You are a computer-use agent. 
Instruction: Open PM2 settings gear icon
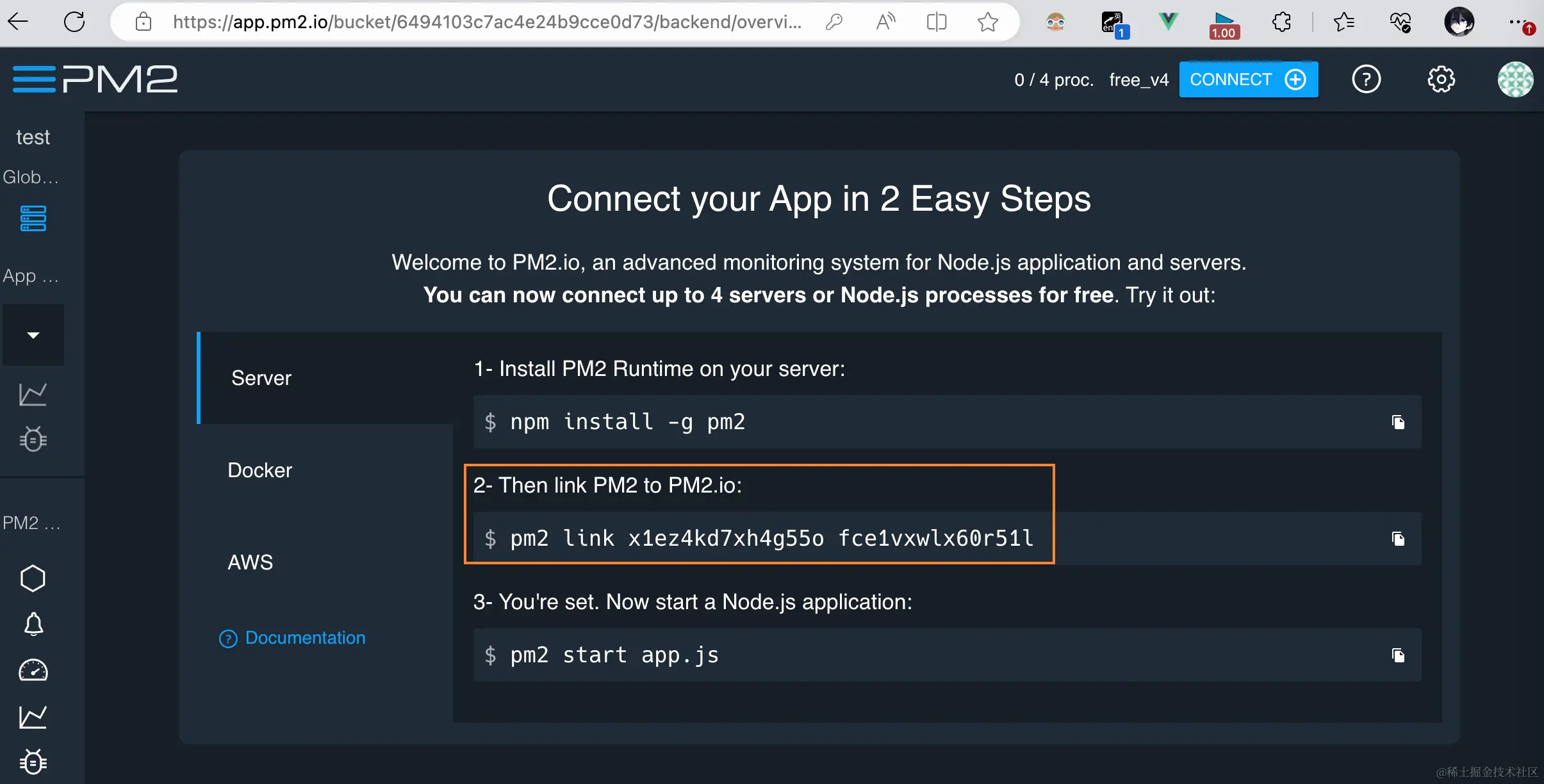point(1441,79)
